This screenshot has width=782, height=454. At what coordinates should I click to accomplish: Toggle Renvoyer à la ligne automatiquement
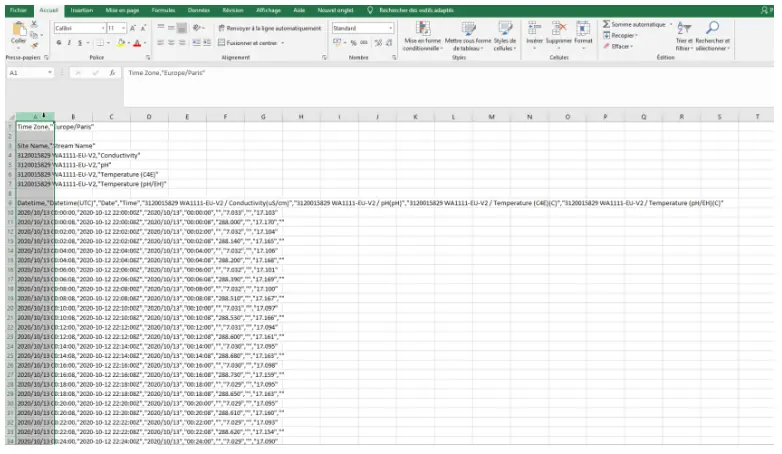pos(270,28)
